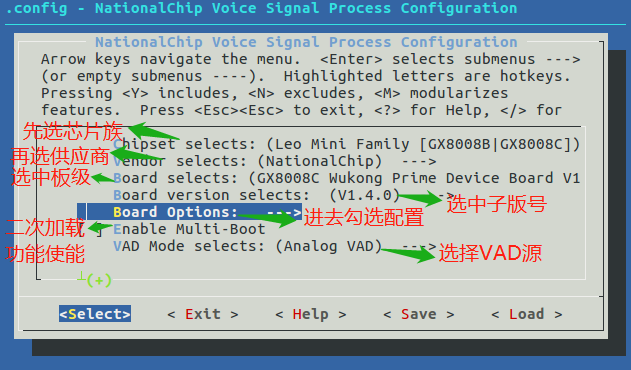Click the red 先选芯片族 annotation
Viewport: 631px width, 370px height.
tap(73, 131)
